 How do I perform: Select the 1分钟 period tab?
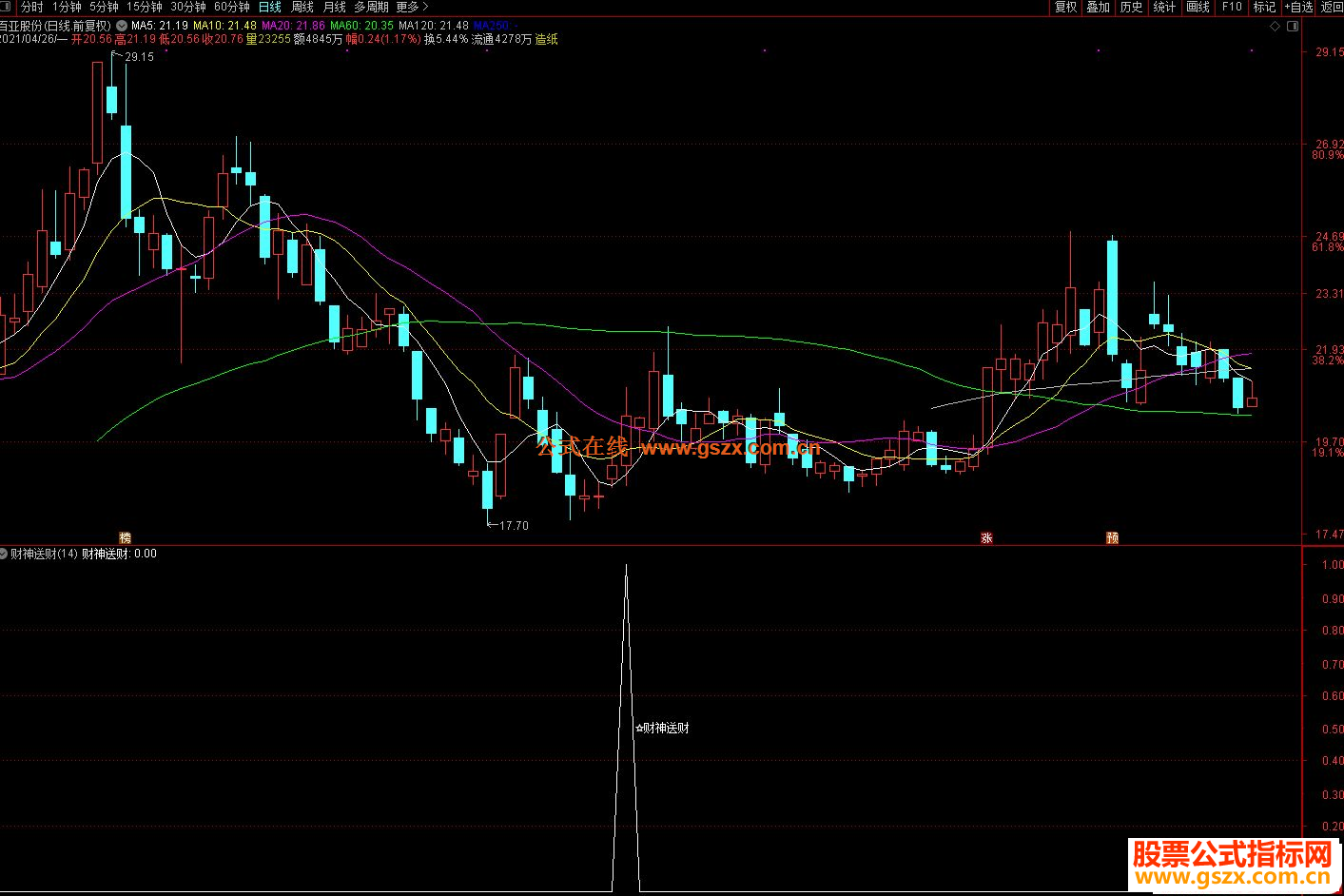pyautogui.click(x=67, y=7)
